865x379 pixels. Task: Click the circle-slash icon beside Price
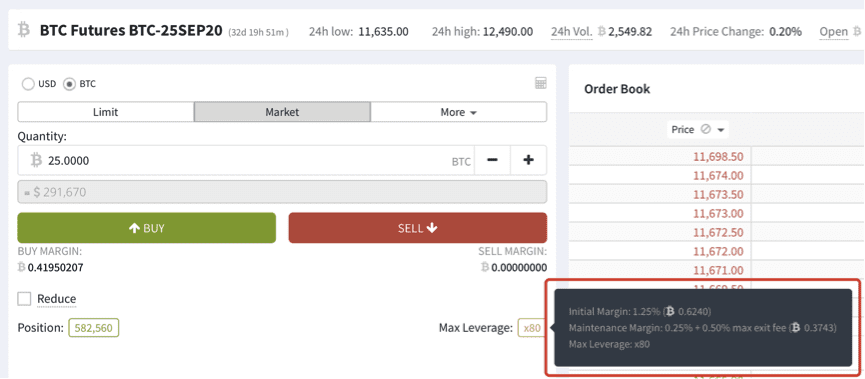coord(705,130)
